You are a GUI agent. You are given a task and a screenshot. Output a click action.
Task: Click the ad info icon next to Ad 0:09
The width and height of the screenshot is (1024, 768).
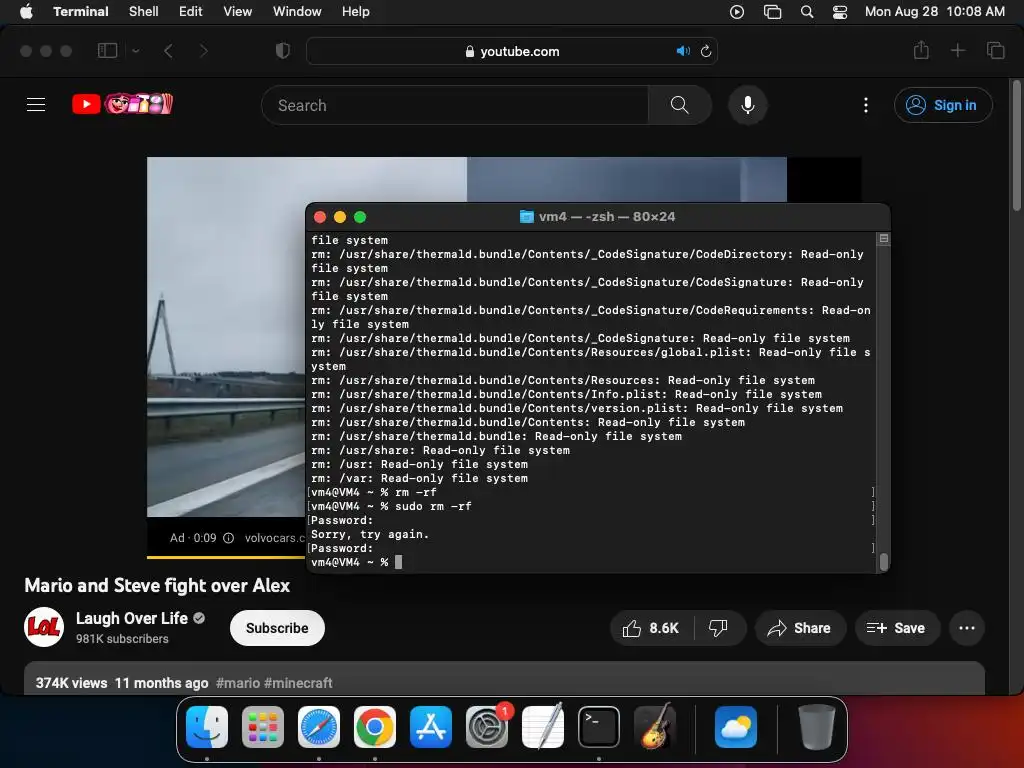tap(229, 538)
